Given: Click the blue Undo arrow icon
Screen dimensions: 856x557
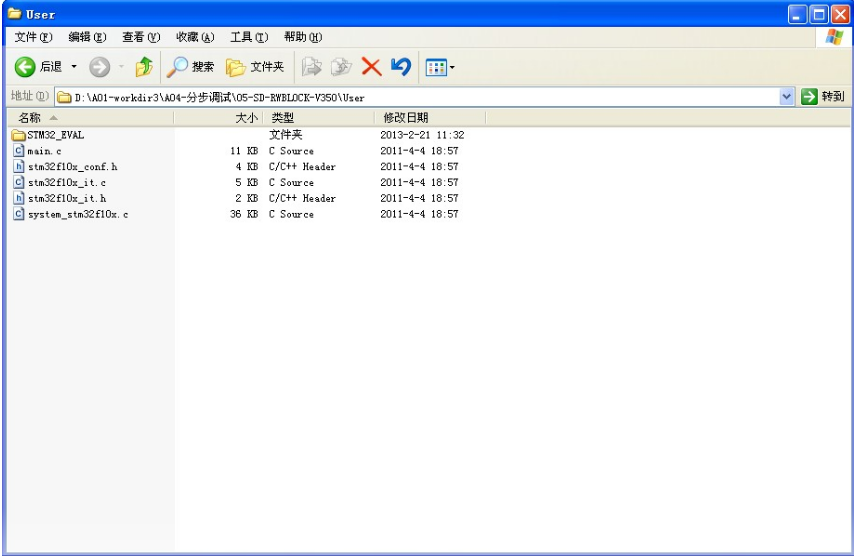Looking at the screenshot, I should [x=400, y=67].
